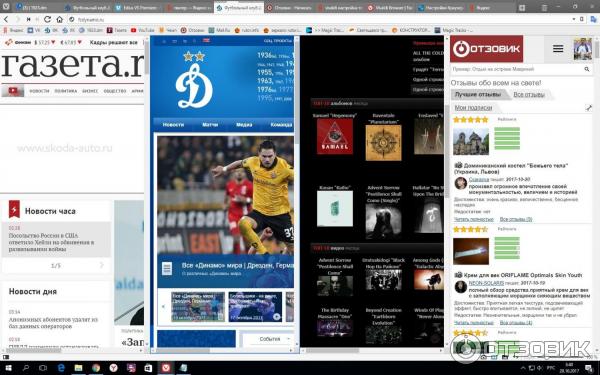600x375 pixels.
Task: Go to next item in Новости часа pager
Action: pyautogui.click(x=101, y=265)
